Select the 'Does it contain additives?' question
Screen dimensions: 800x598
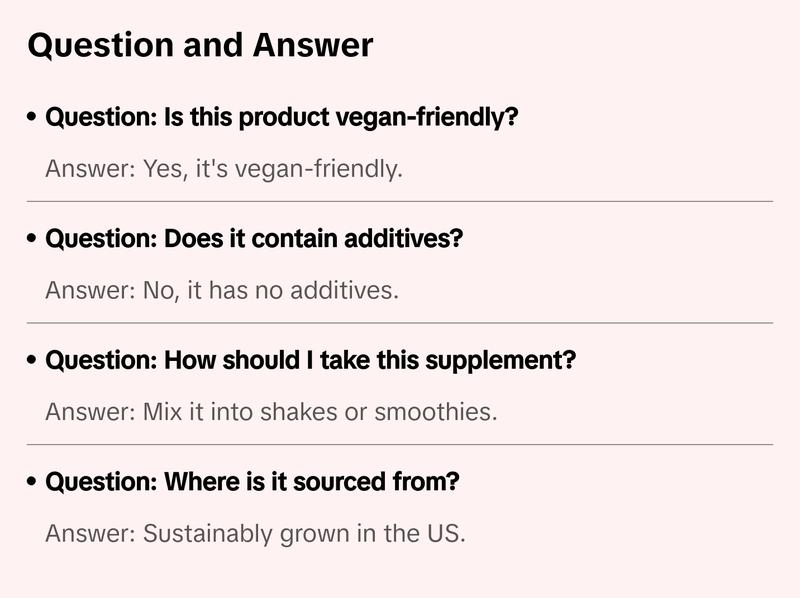[254, 239]
